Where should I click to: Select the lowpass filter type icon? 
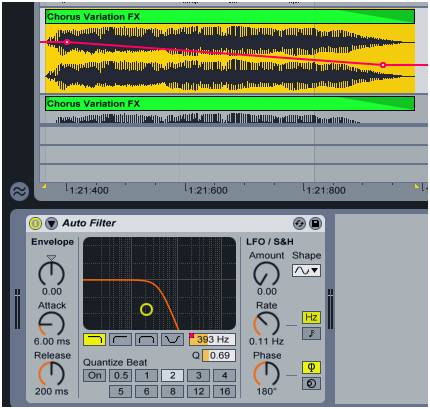(95, 340)
